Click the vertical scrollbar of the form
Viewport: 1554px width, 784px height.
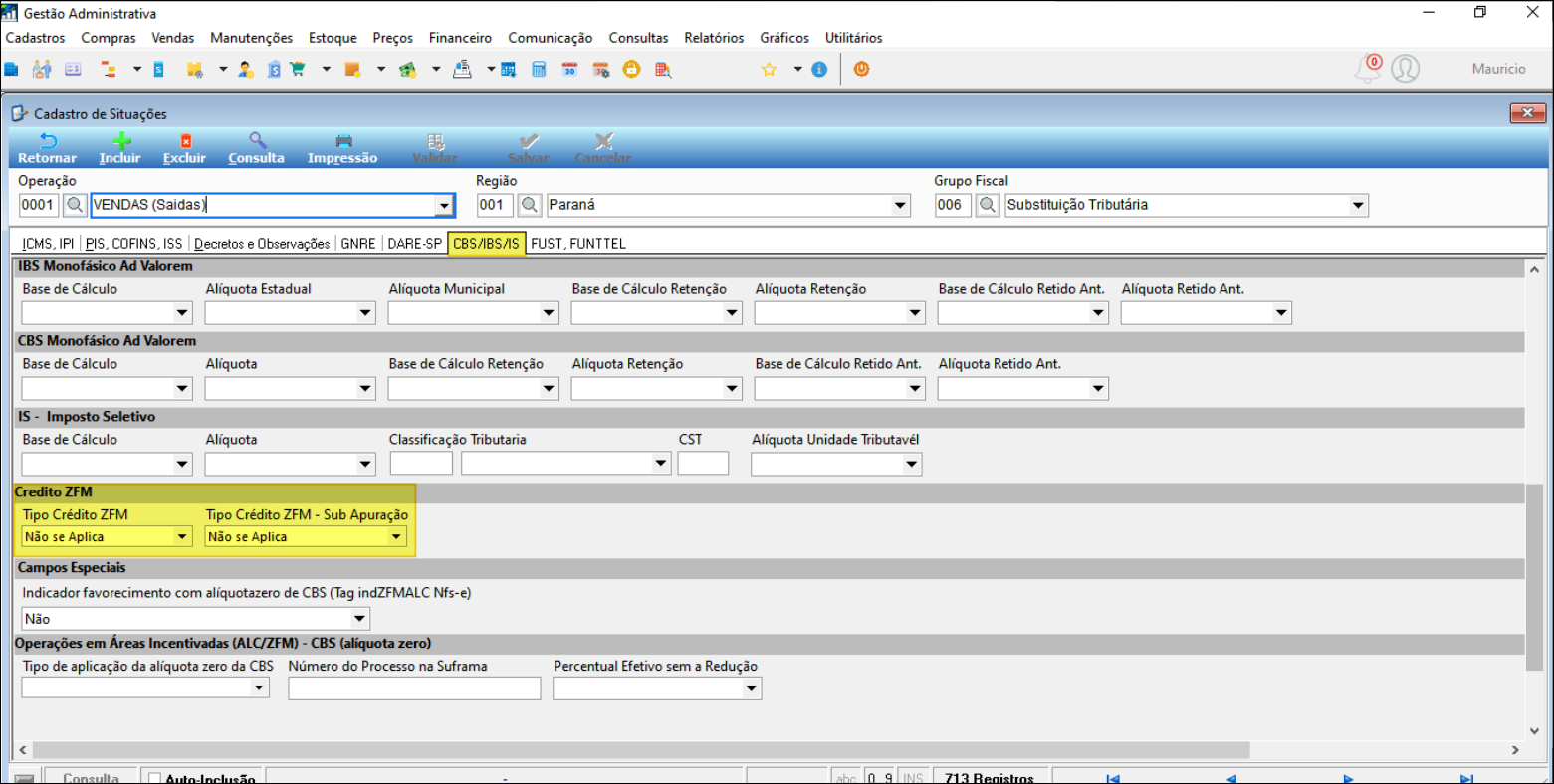point(1535,497)
